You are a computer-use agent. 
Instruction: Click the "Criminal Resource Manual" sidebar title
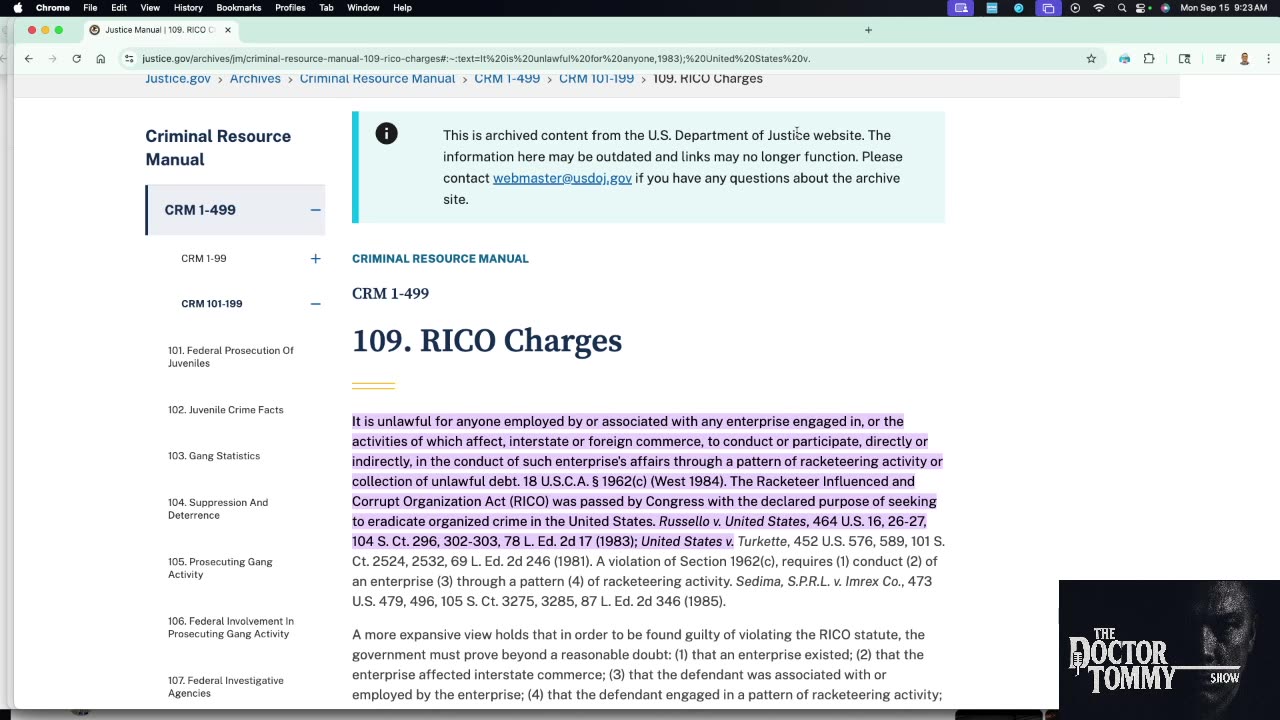tap(218, 147)
